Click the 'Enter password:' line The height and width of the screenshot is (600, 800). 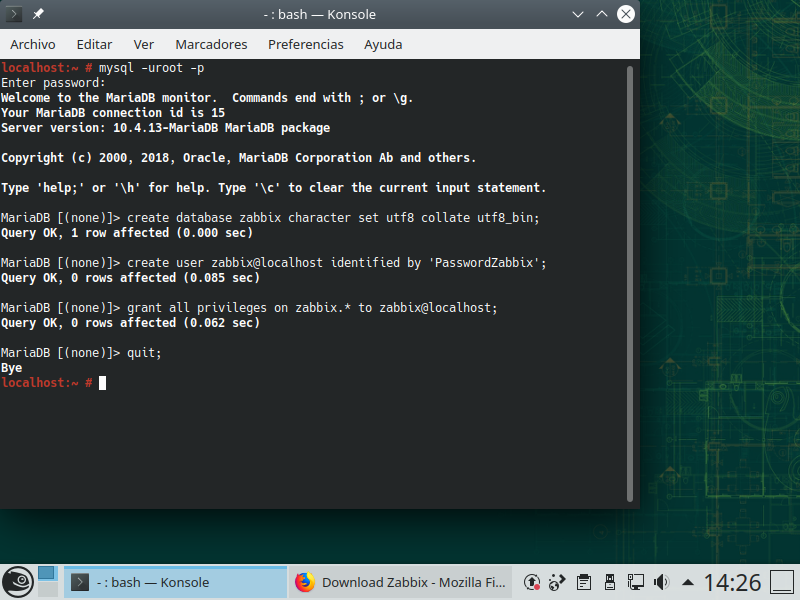click(53, 83)
